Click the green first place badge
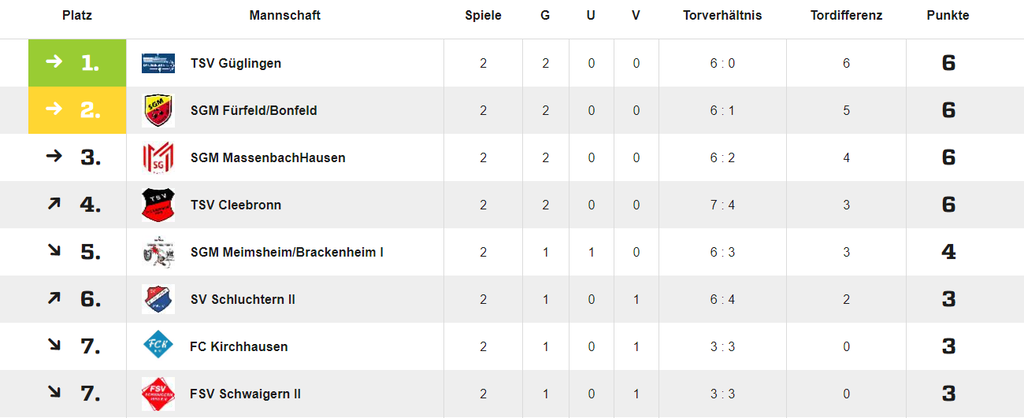This screenshot has width=1024, height=418. 77,63
